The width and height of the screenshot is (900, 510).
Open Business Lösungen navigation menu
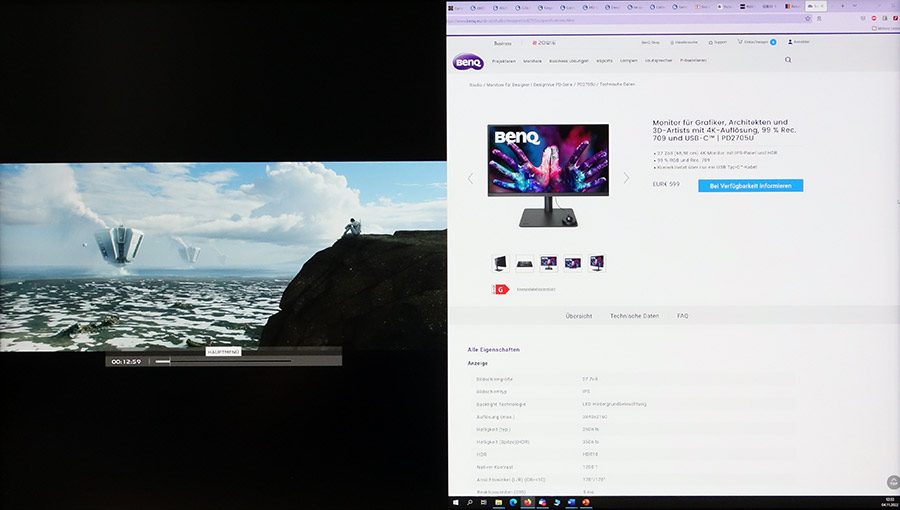pos(569,61)
